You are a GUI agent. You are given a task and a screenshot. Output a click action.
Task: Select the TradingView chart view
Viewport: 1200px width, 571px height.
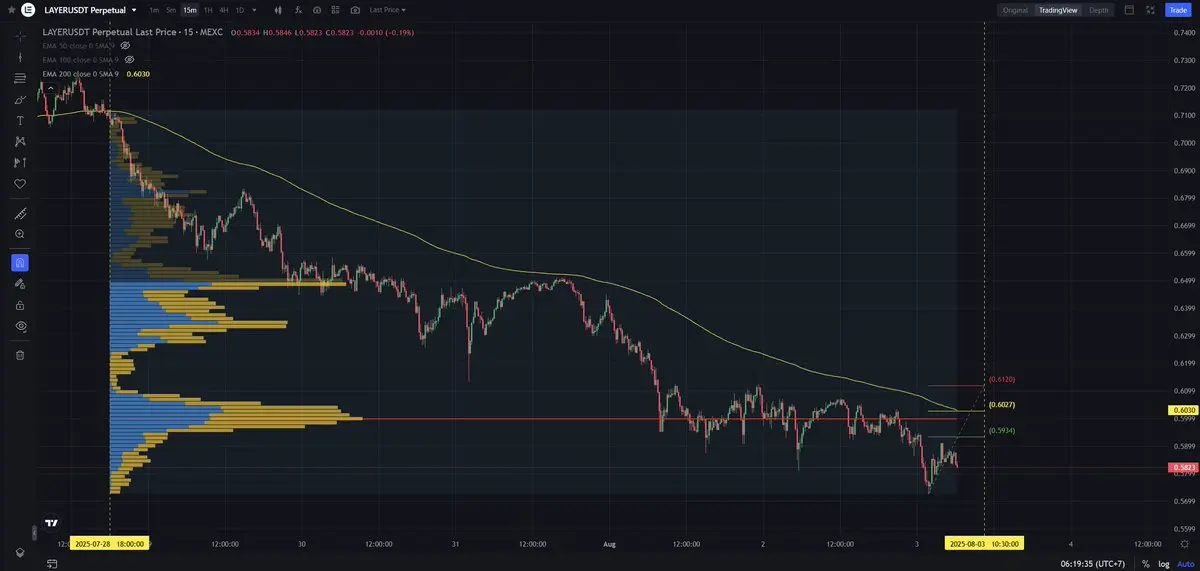click(x=1057, y=10)
